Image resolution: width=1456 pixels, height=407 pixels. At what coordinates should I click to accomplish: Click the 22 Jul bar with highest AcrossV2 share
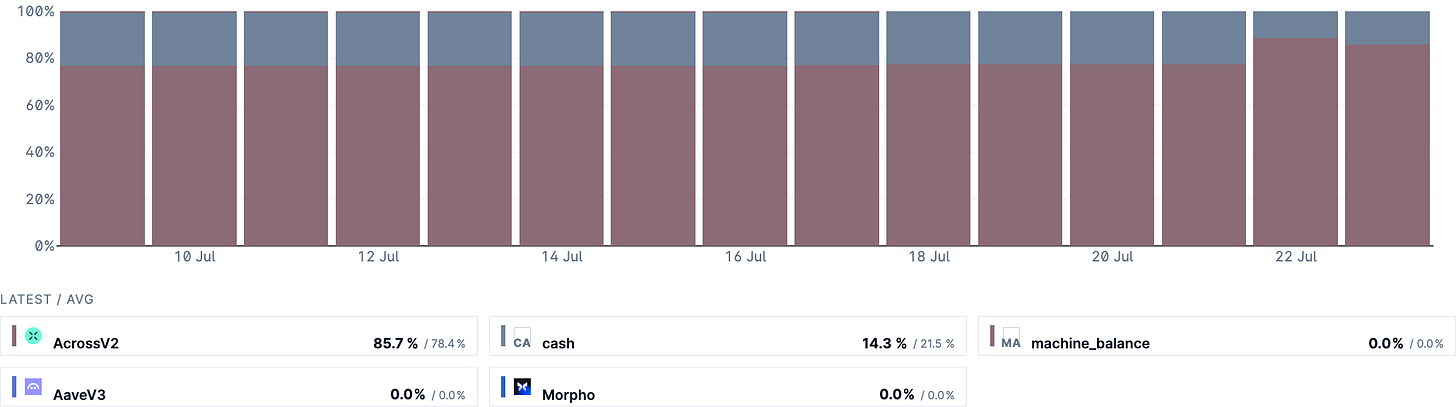(1295, 128)
